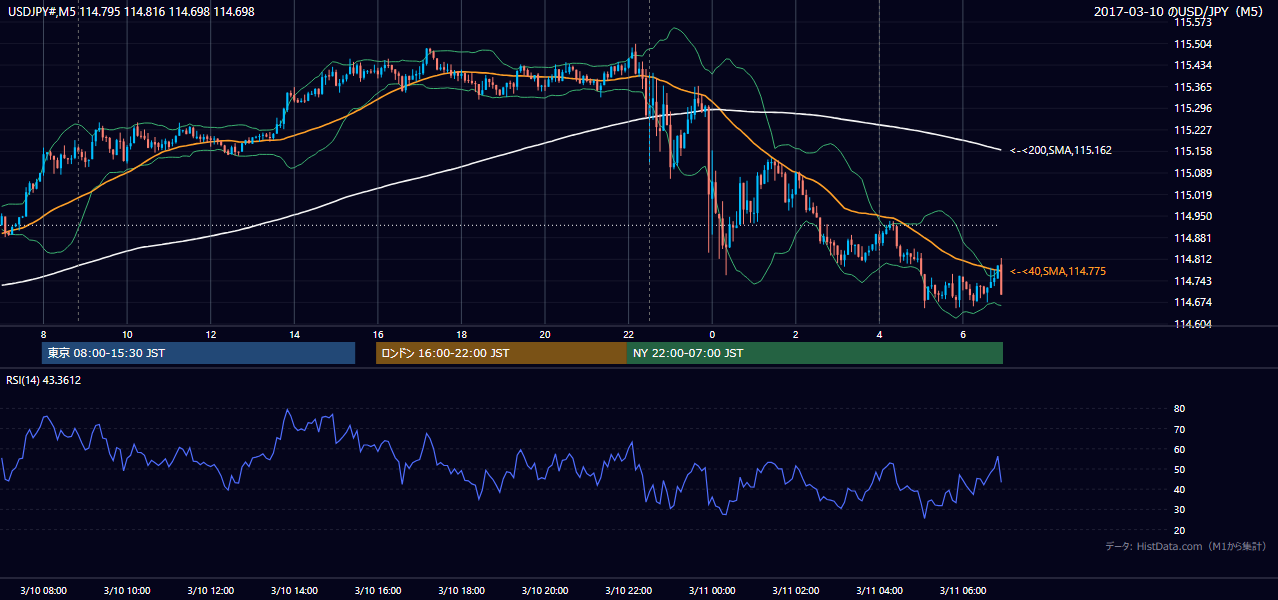Click the 2017-03-10 USD/JPY (M5) title

(1181, 11)
